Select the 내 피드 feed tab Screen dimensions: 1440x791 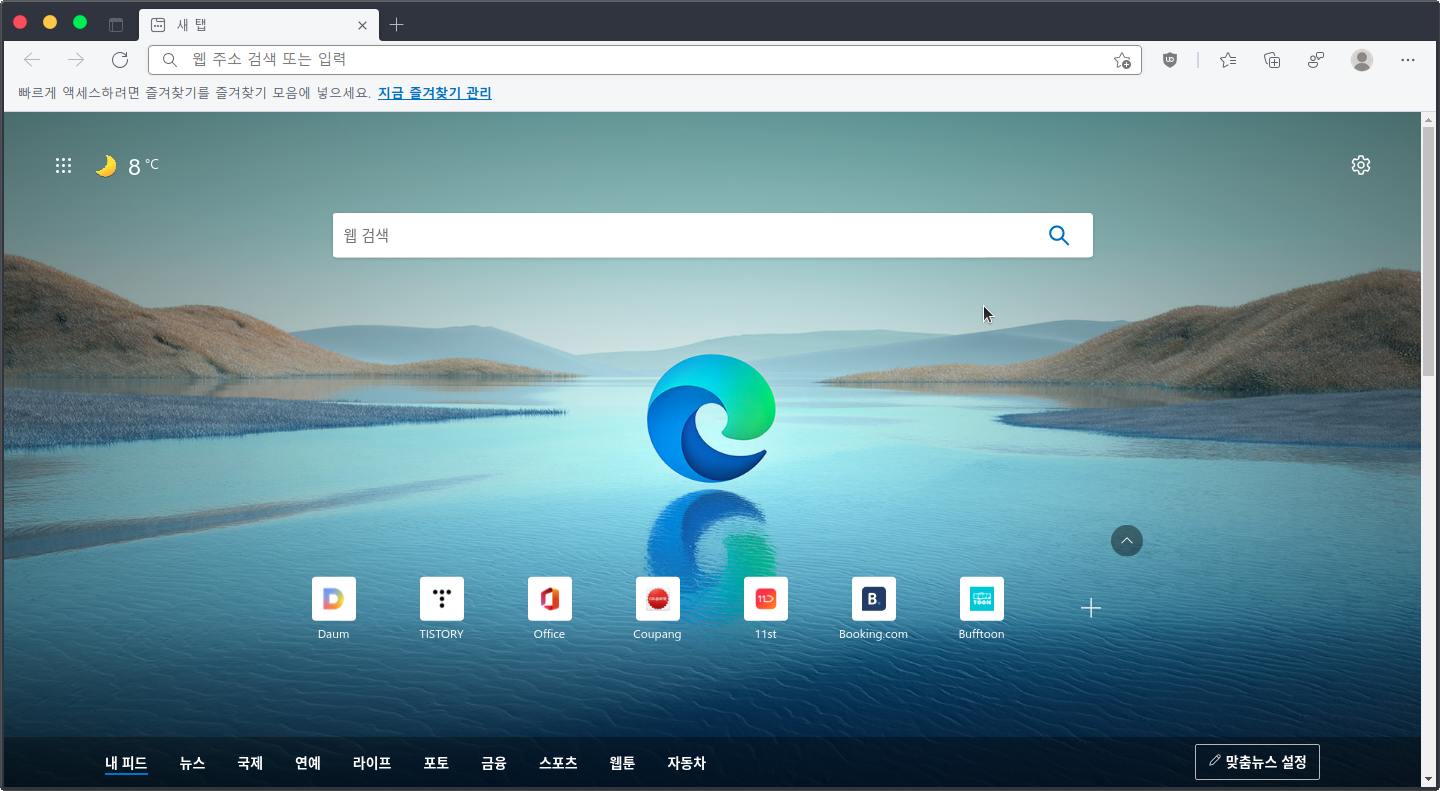(x=126, y=763)
